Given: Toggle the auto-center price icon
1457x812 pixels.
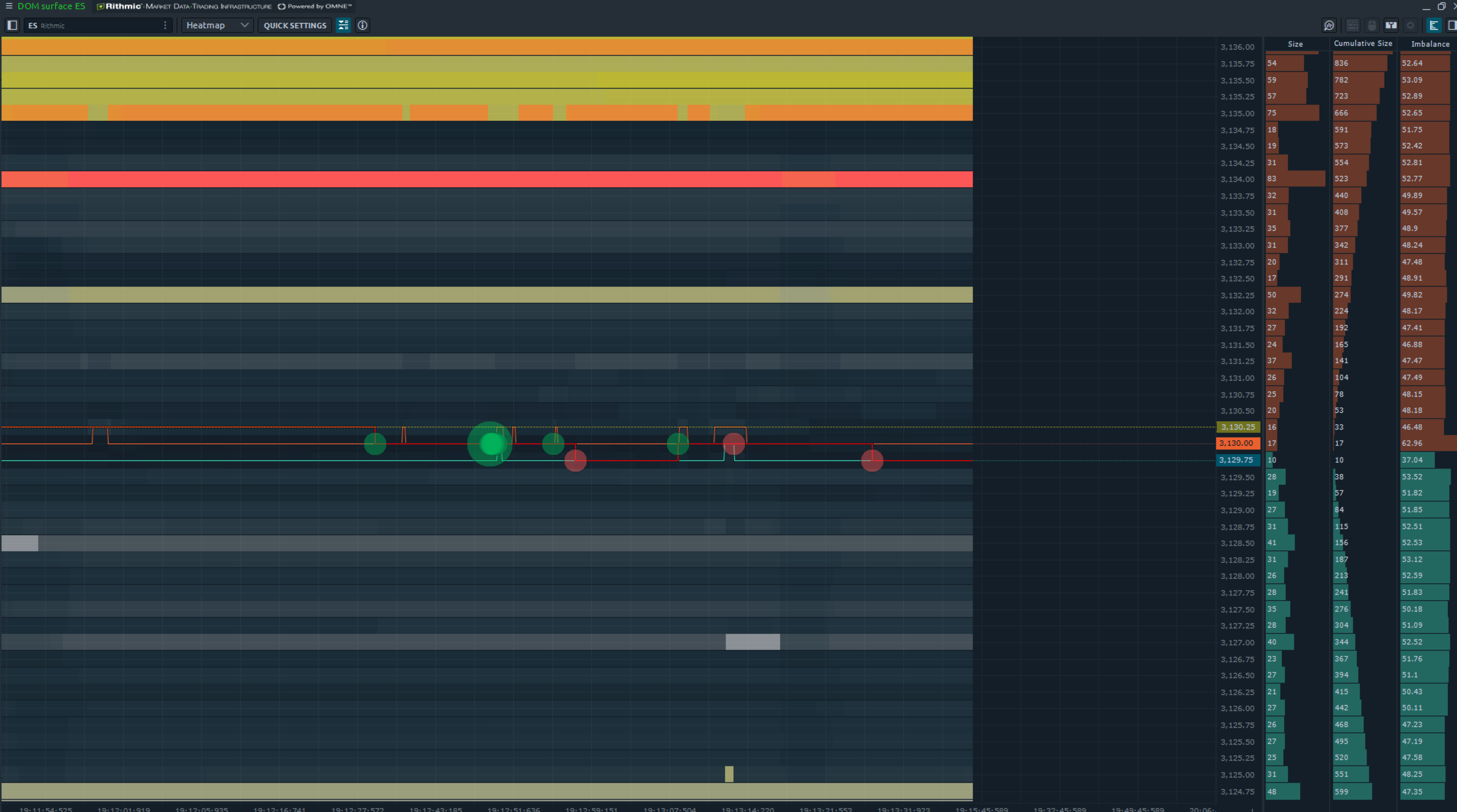Looking at the screenshot, I should pos(343,26).
